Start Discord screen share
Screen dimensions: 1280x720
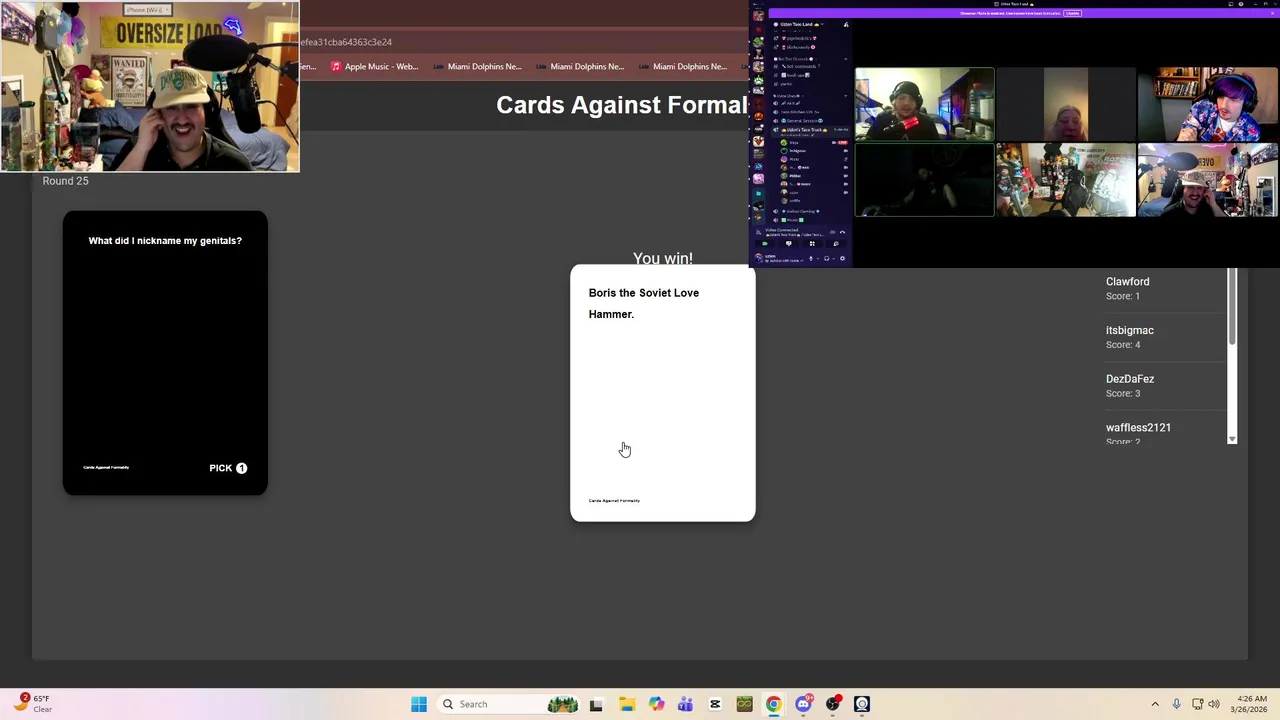pyautogui.click(x=789, y=244)
